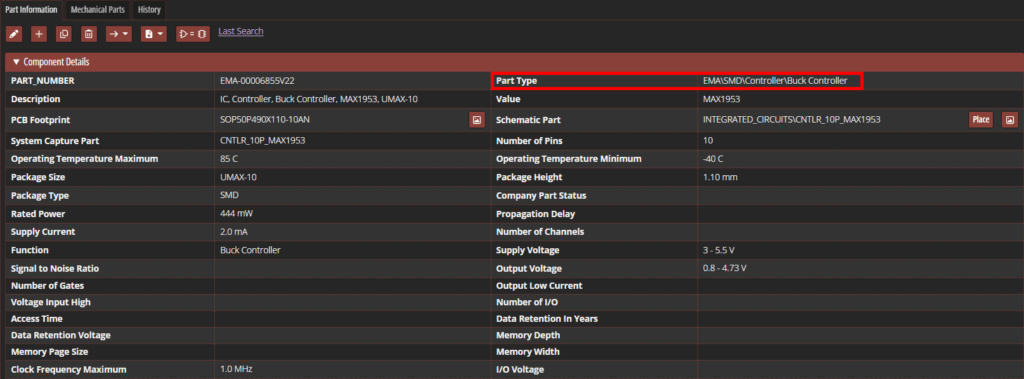Click the plus add-part icon
This screenshot has width=1024, height=379.
point(39,34)
